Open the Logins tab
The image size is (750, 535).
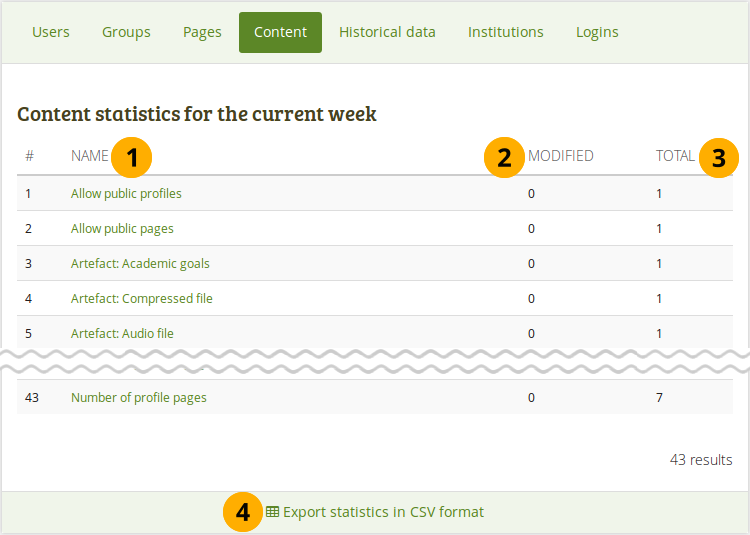tap(597, 32)
